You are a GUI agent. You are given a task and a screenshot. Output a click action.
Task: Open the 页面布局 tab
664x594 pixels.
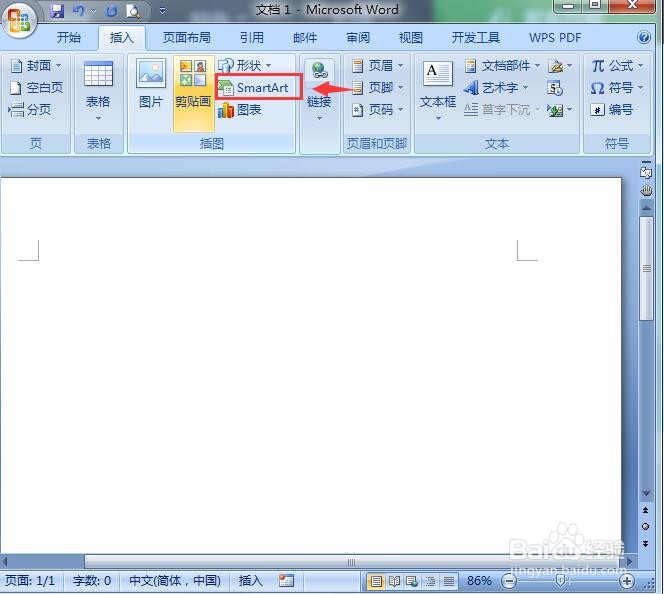click(187, 38)
